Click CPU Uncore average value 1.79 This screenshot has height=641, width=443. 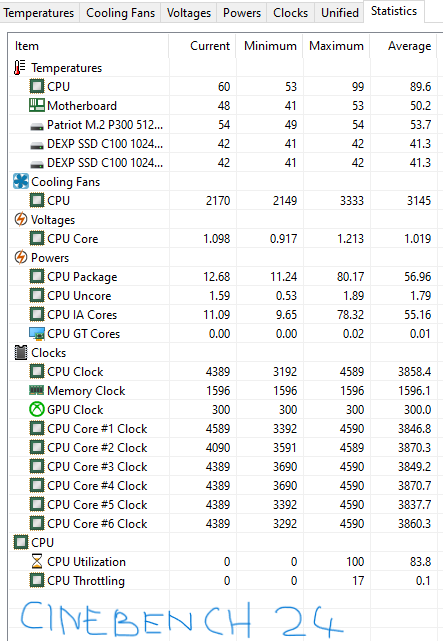(x=421, y=296)
